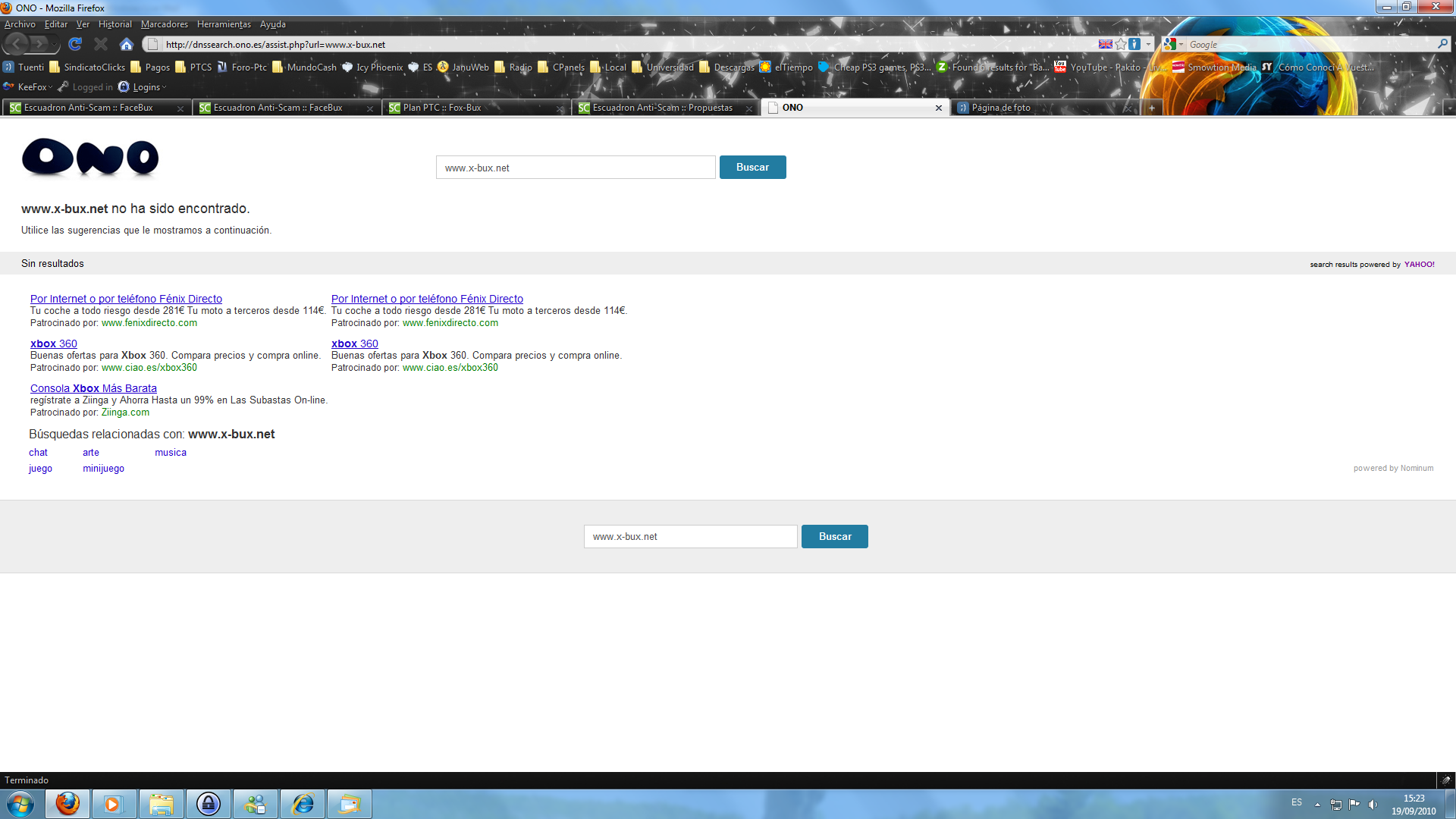Screen dimensions: 1456x819
Task: Click the related search 'minijuego'
Action: tap(103, 469)
